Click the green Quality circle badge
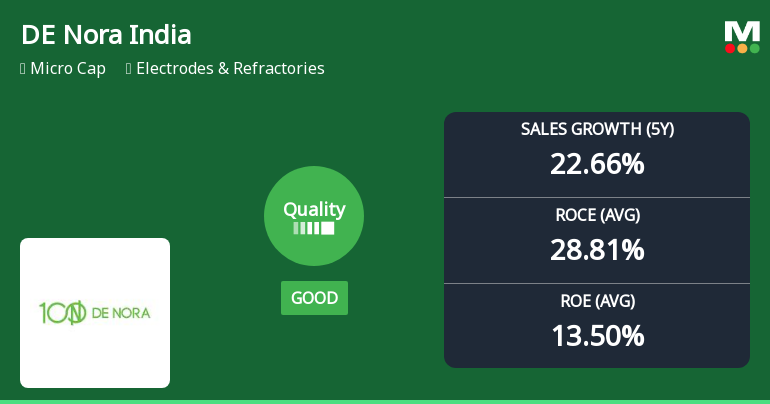The height and width of the screenshot is (404, 770). [314, 216]
